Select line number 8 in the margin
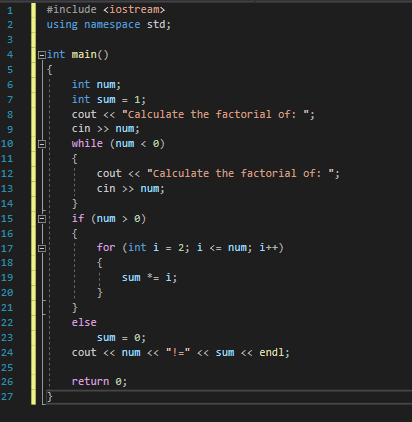This screenshot has height=422, width=412. pyautogui.click(x=10, y=115)
